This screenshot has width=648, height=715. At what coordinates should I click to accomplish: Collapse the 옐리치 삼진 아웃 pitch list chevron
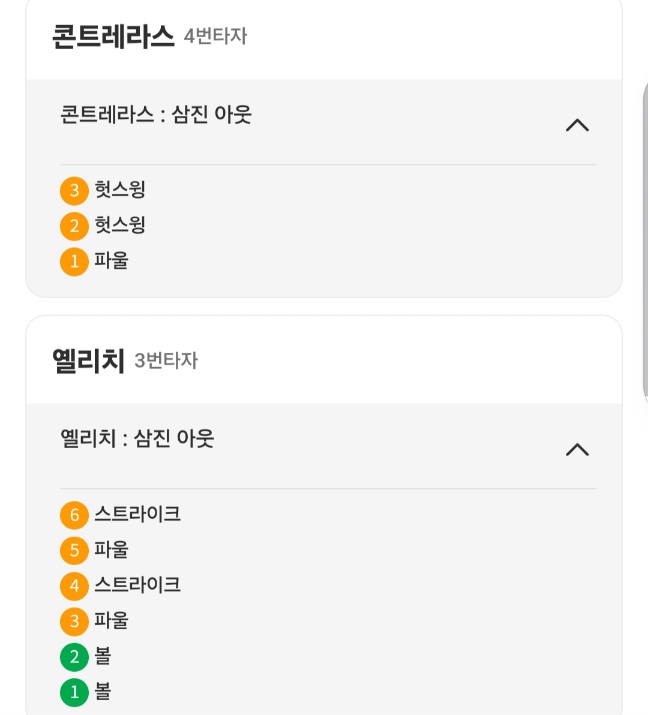click(577, 450)
